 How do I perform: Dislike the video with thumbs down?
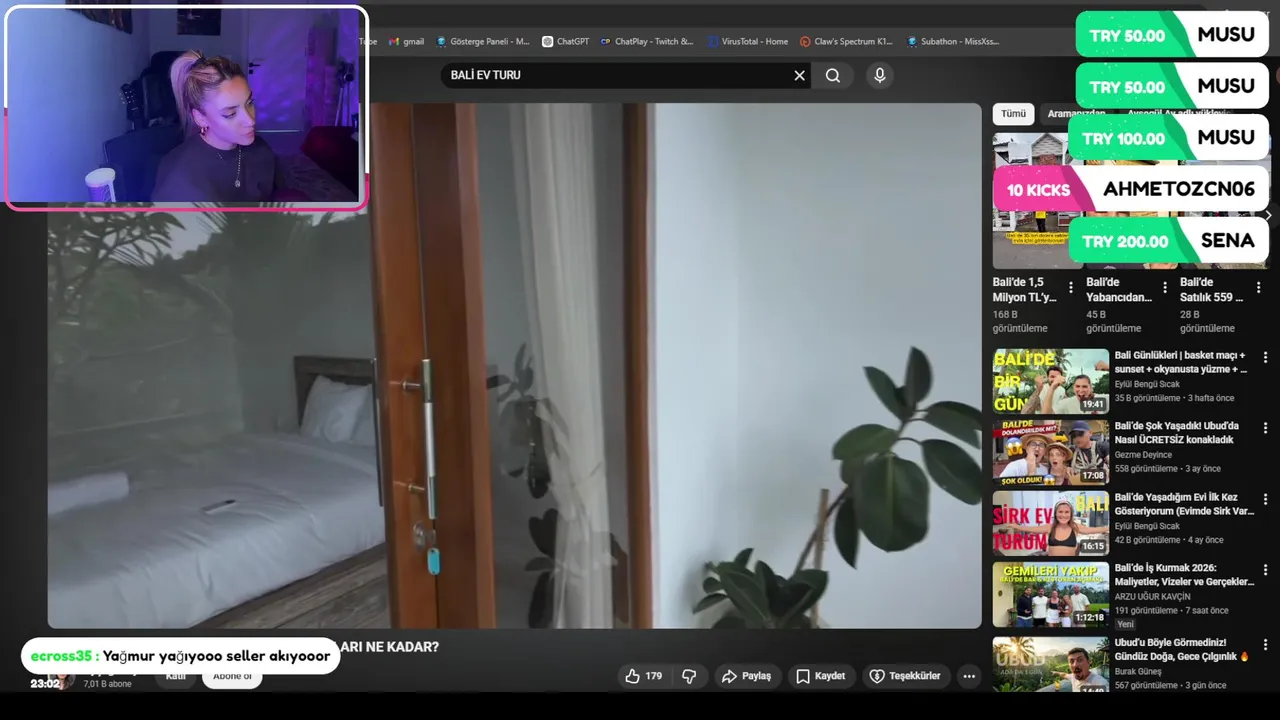(x=689, y=676)
